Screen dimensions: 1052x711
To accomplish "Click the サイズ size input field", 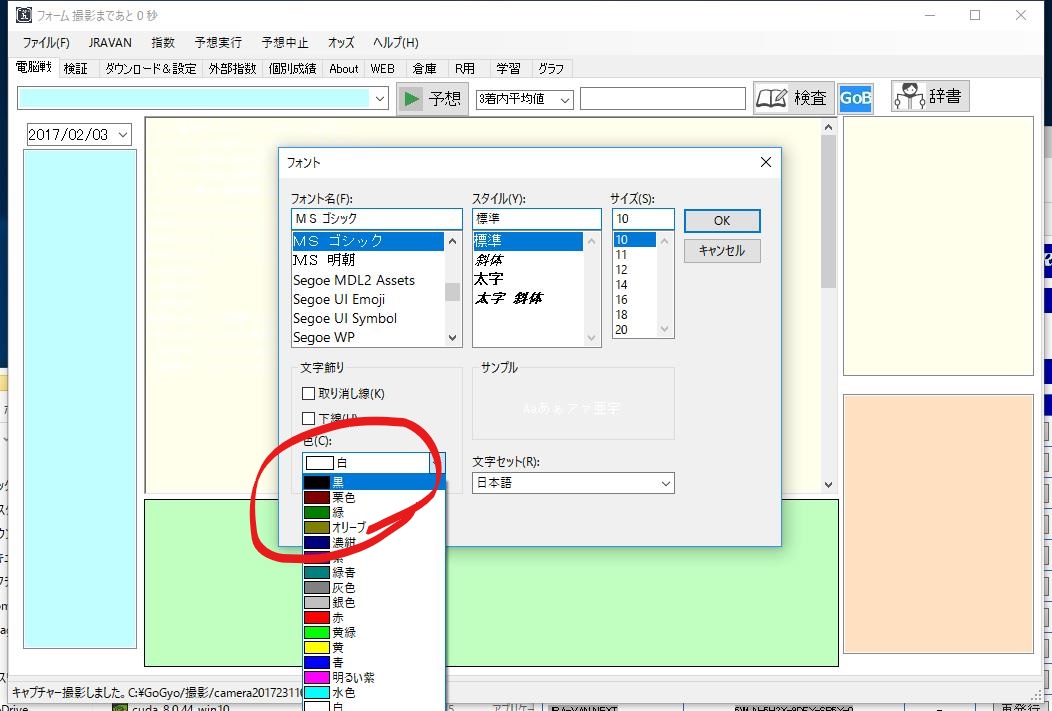I will [643, 219].
